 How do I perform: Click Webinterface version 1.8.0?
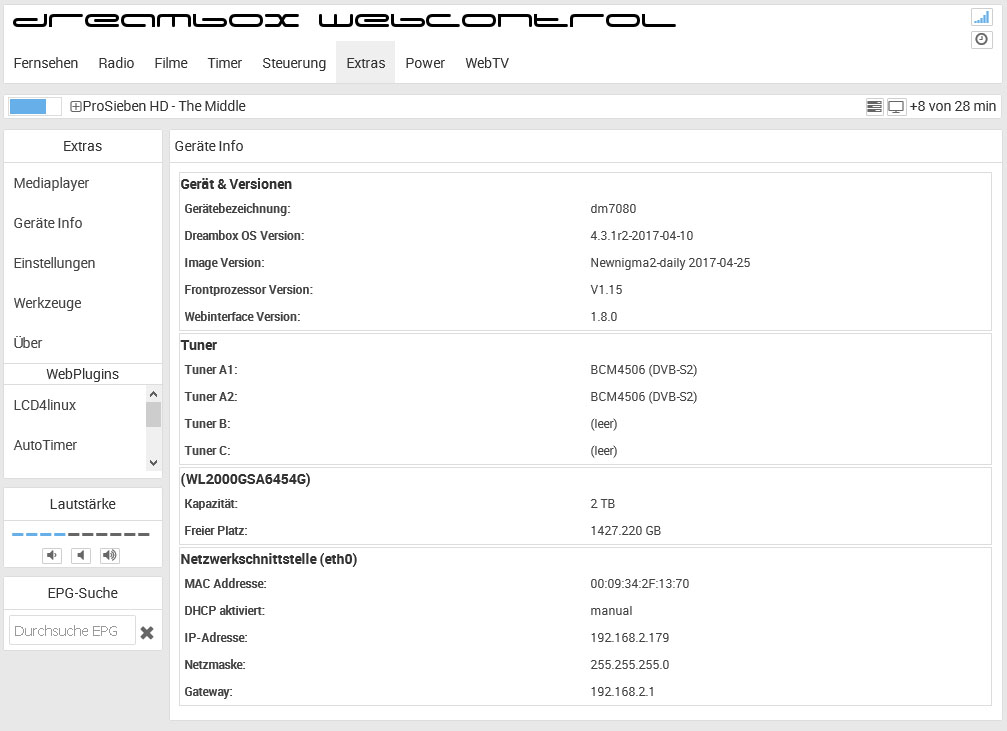click(604, 317)
